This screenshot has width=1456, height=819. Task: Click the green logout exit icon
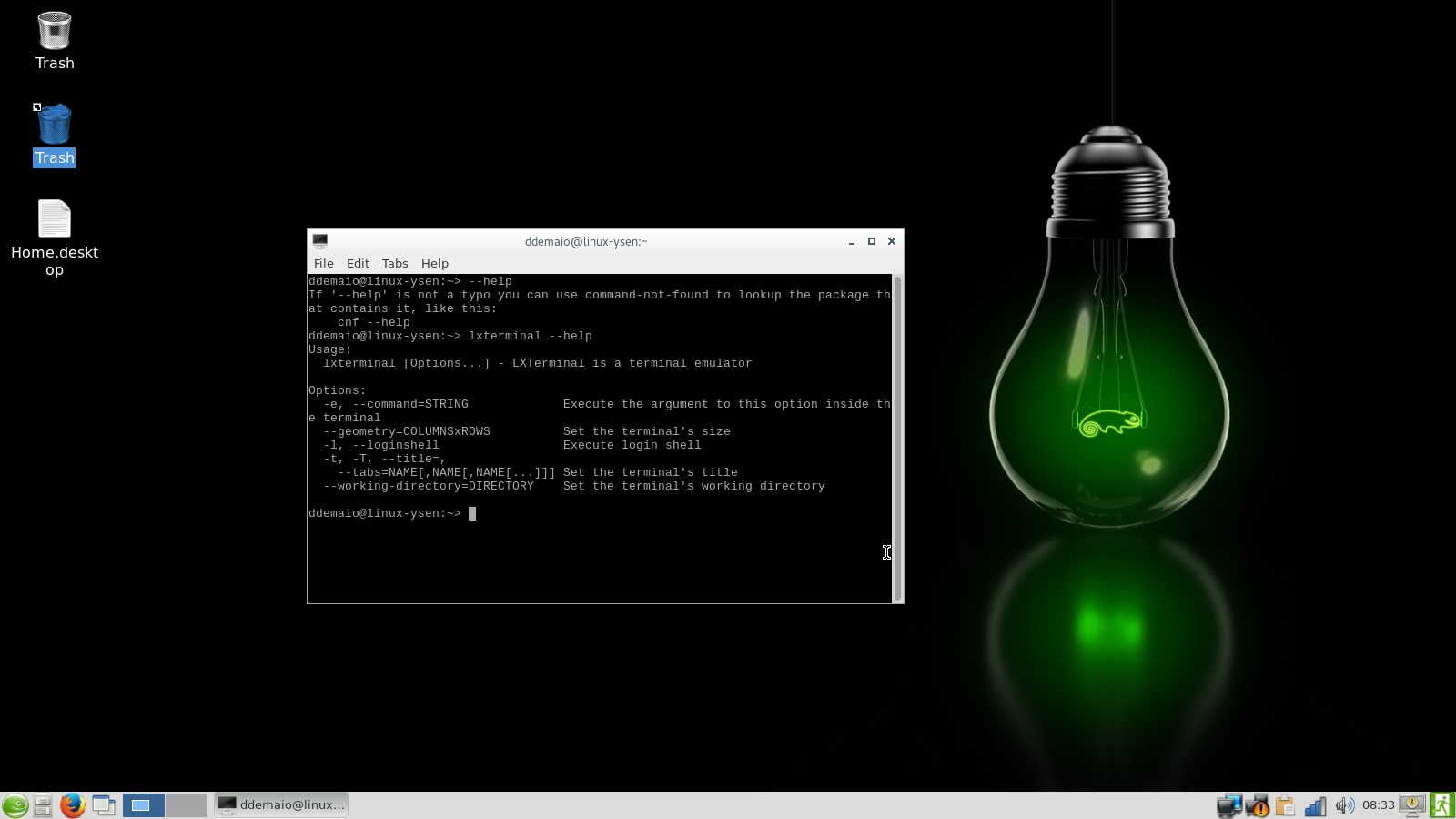[1441, 805]
